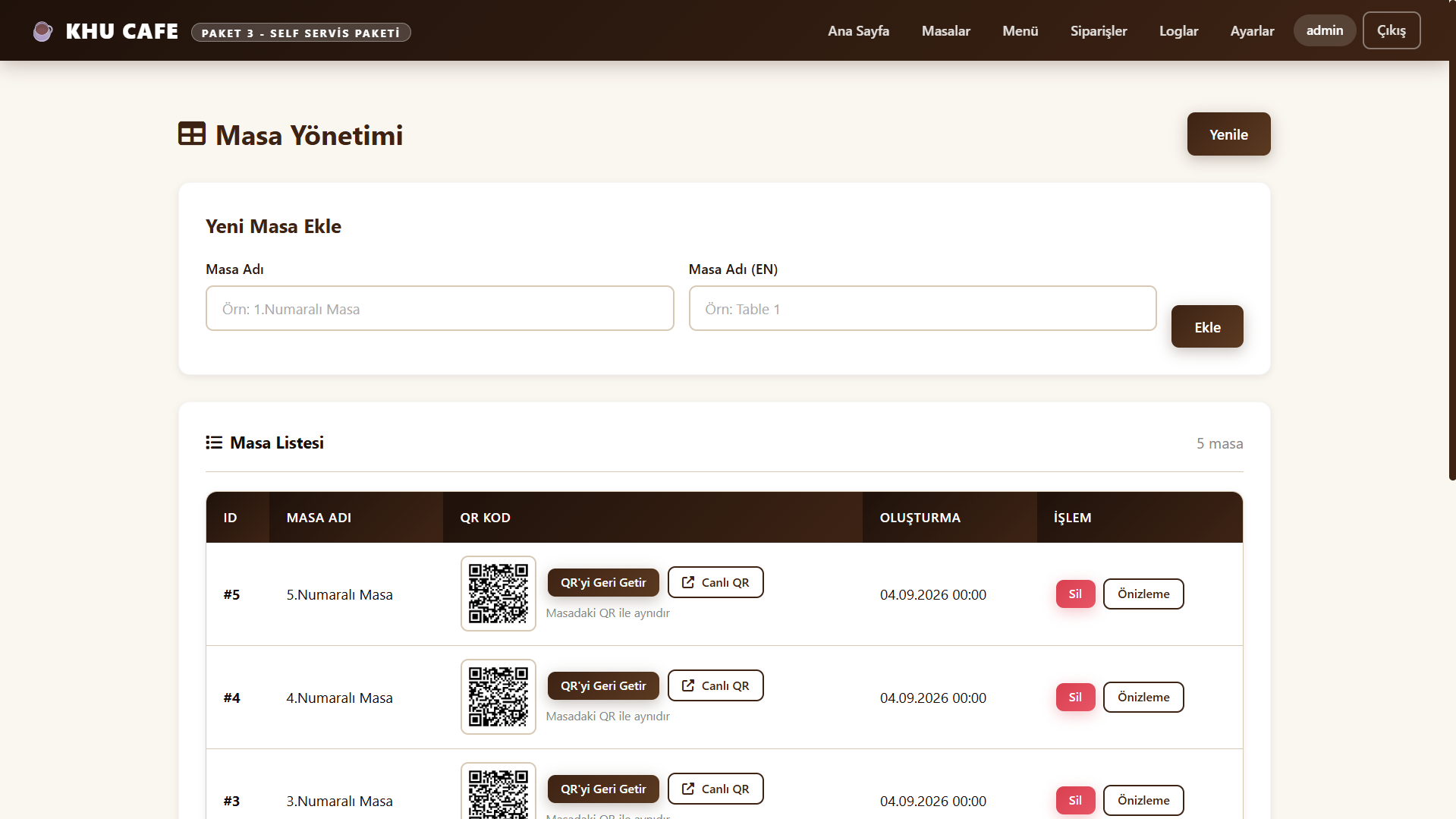The height and width of the screenshot is (819, 1456).
Task: Focus the Masa Adı input field
Action: pyautogui.click(x=440, y=308)
